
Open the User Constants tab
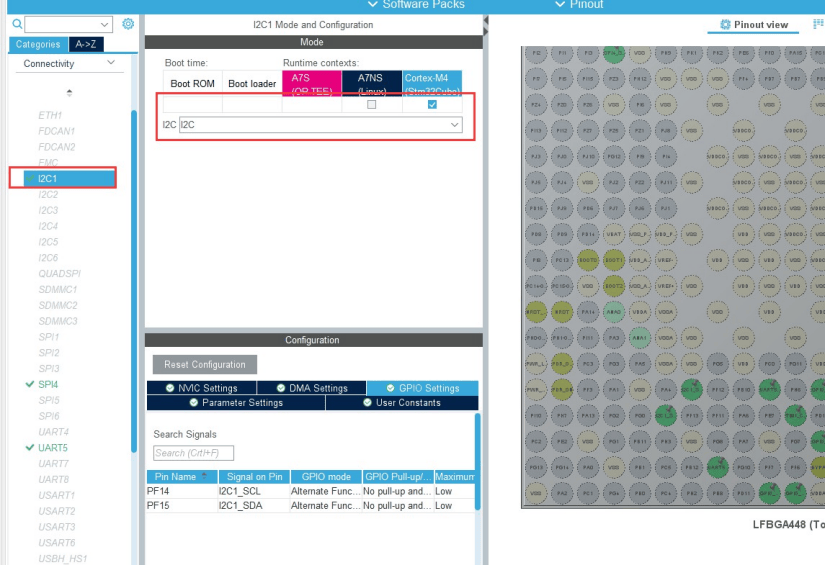tap(402, 402)
